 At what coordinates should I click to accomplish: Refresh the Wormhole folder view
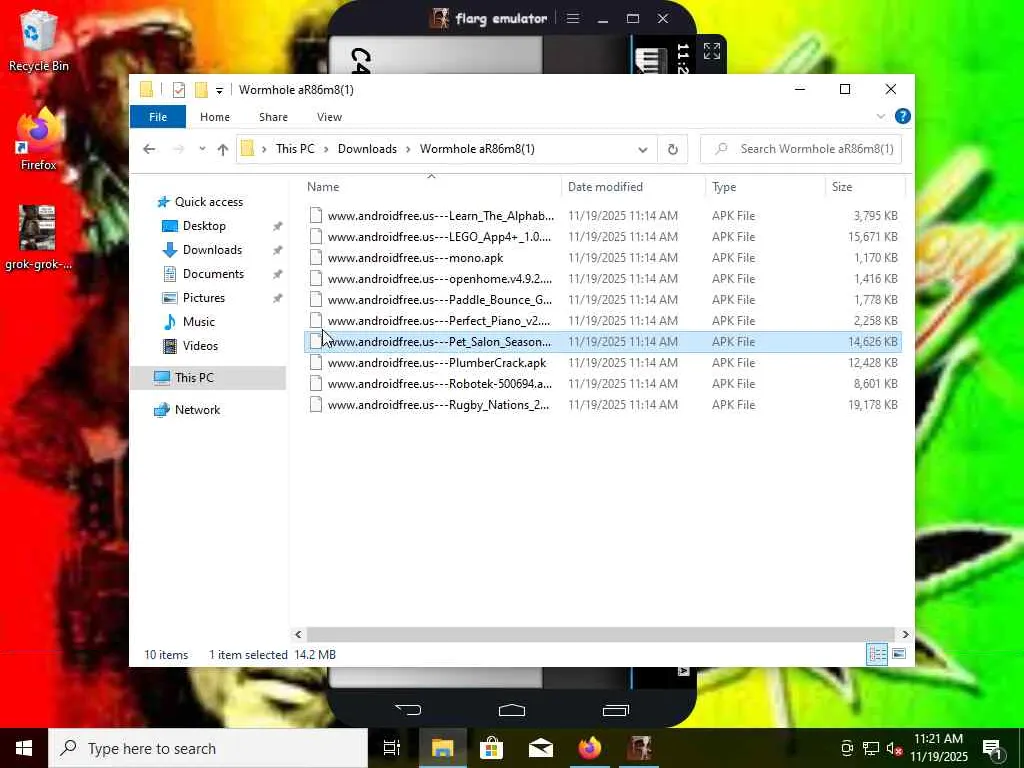pyautogui.click(x=673, y=149)
